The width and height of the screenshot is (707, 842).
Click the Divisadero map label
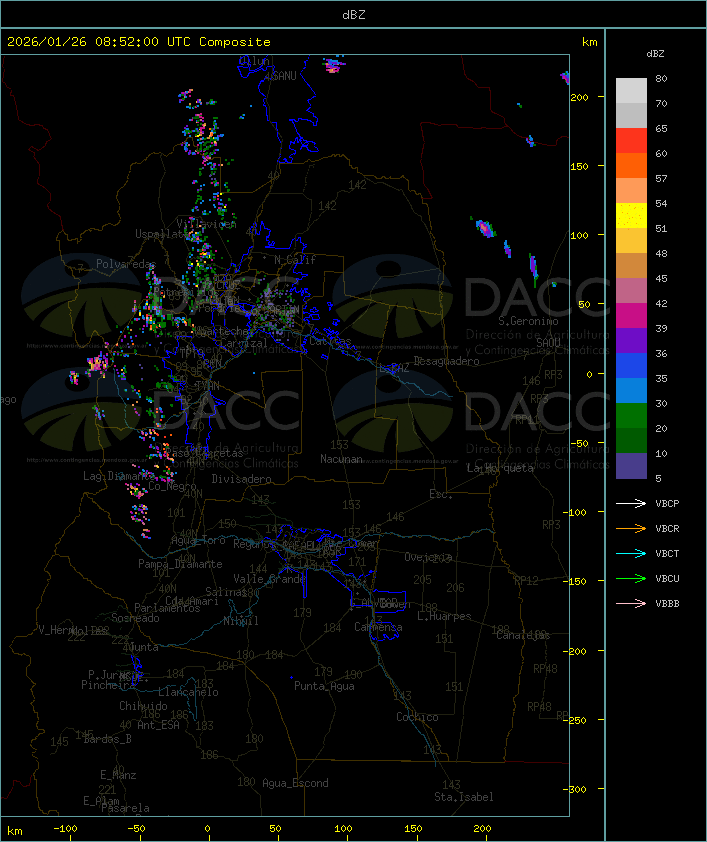241,479
